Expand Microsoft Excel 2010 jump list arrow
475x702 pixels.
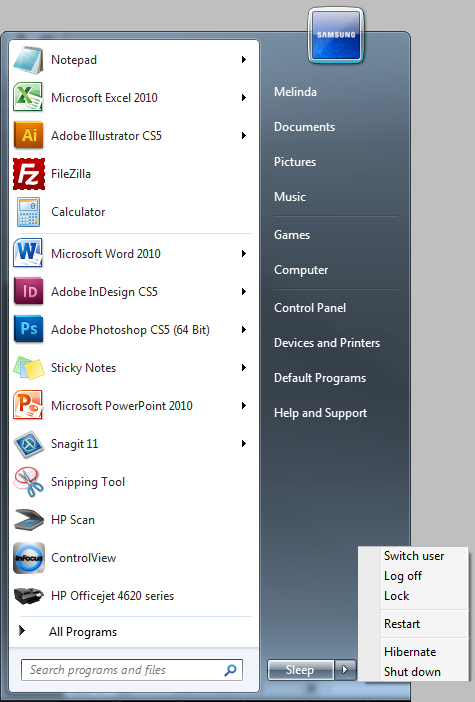(x=244, y=98)
